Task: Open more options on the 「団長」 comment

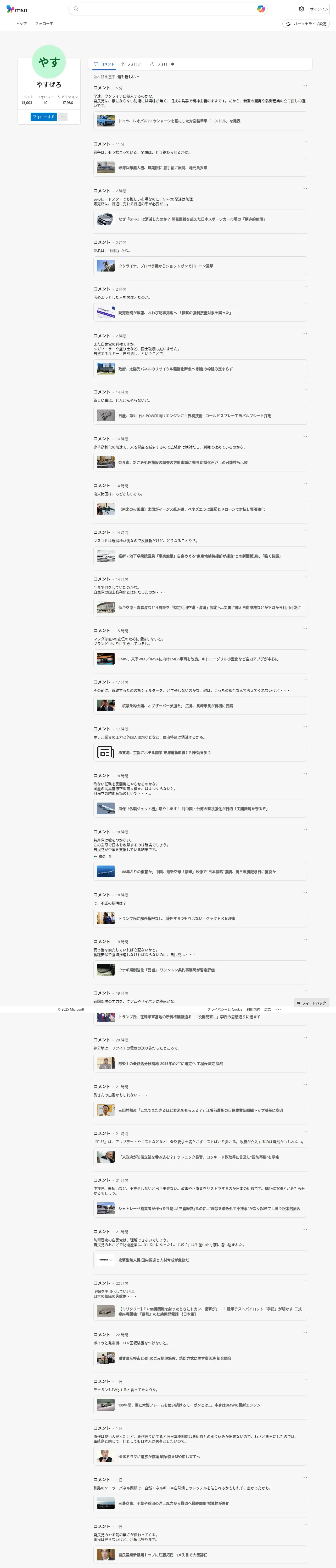Action: pos(304,240)
